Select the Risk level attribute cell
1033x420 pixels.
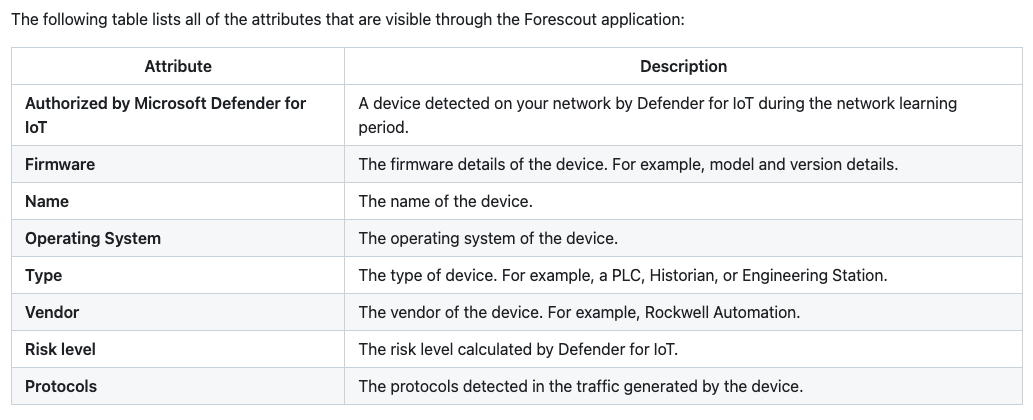coord(60,349)
